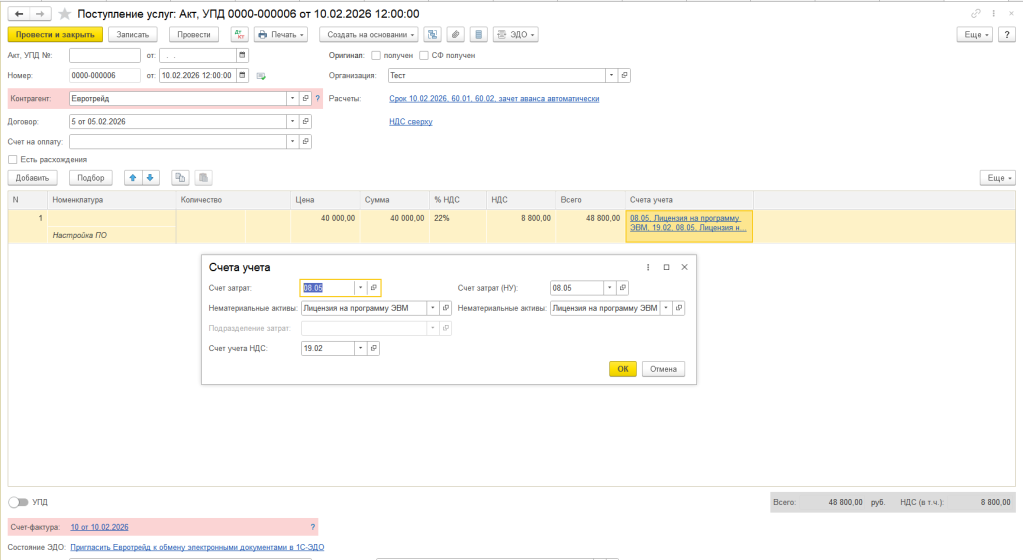
Task: Go forward with the right arrow button
Action: (40, 14)
